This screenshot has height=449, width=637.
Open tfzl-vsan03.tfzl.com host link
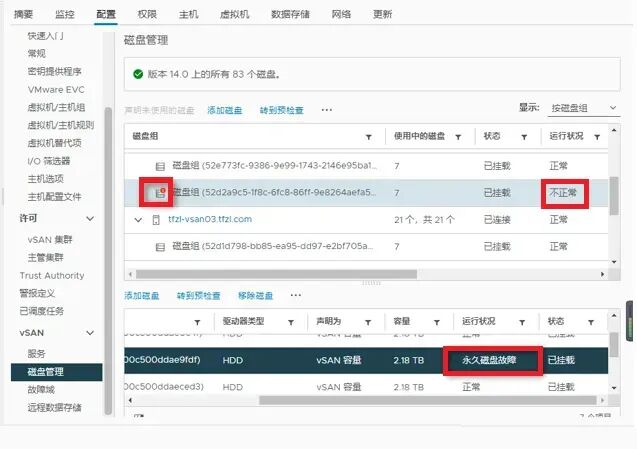click(x=210, y=219)
